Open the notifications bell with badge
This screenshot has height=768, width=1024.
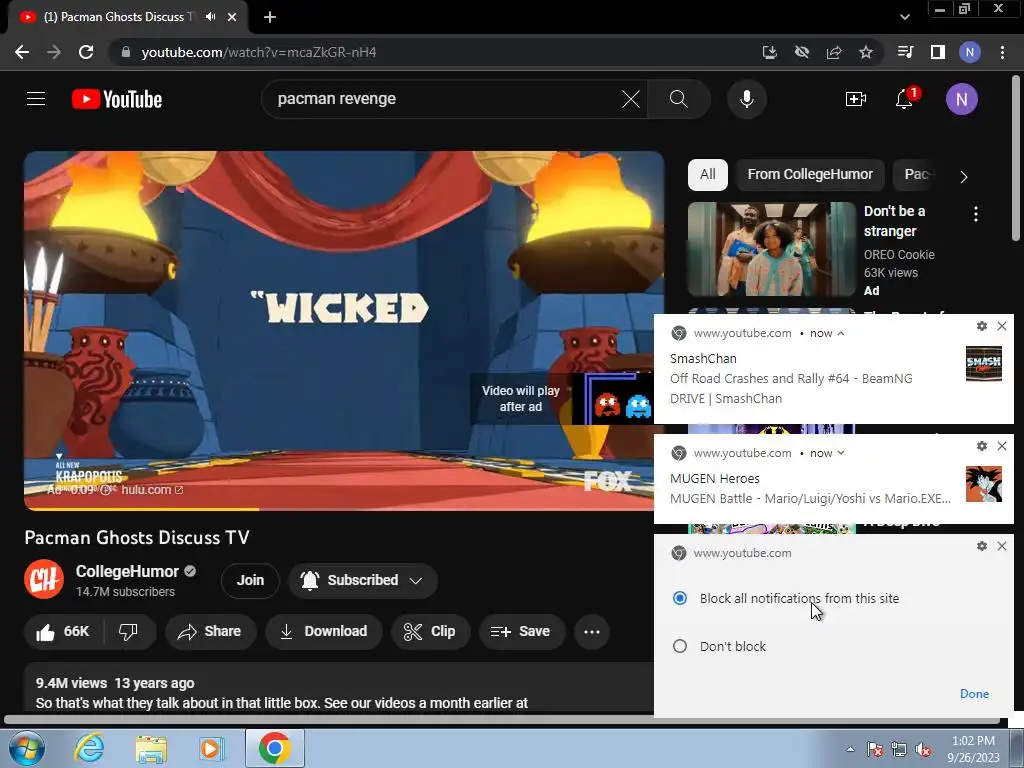coord(905,99)
